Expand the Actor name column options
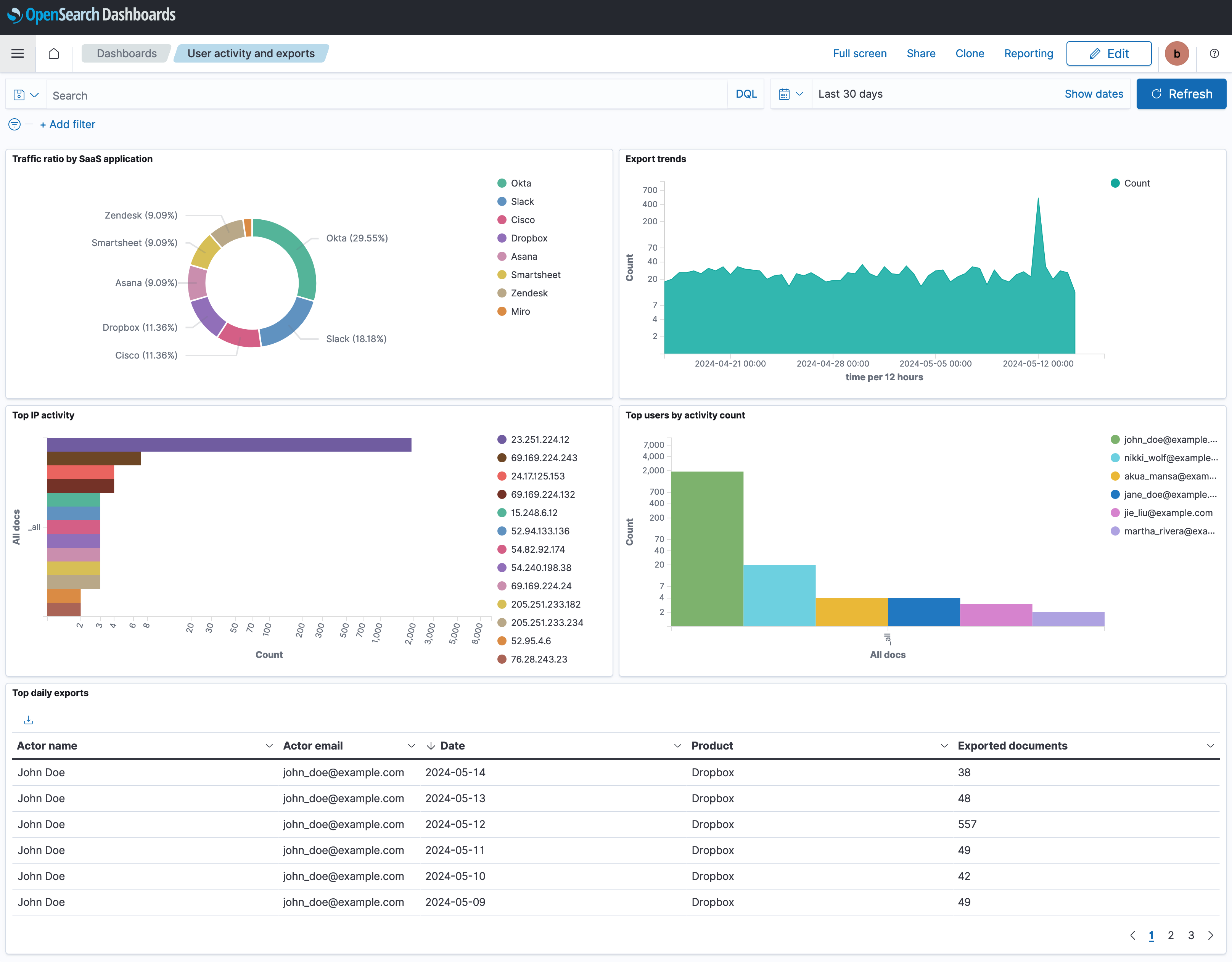Screen dimensions: 1232x962 [269, 746]
